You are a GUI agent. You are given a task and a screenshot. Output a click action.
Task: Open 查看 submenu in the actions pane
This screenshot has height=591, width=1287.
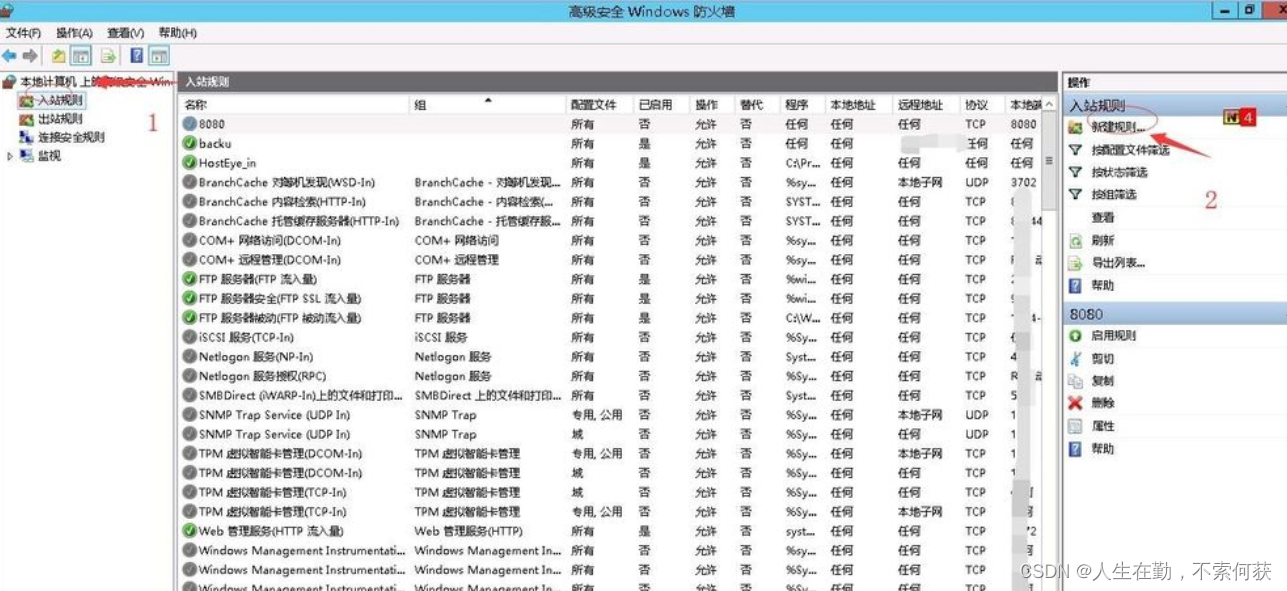[1103, 217]
